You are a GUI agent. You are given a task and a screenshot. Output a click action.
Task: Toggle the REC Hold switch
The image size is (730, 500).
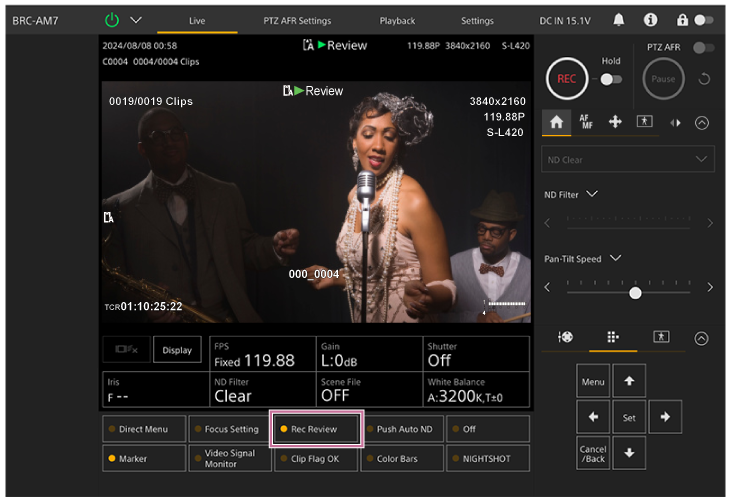610,79
